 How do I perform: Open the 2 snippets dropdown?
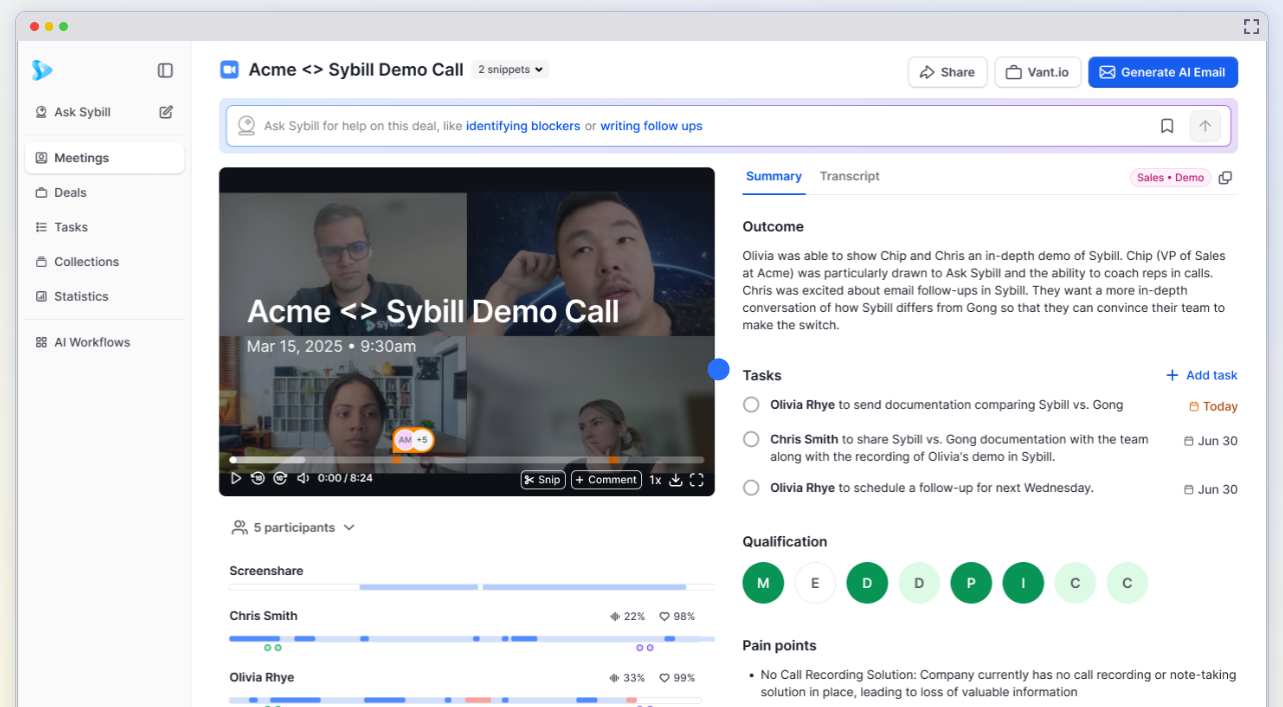coord(510,70)
